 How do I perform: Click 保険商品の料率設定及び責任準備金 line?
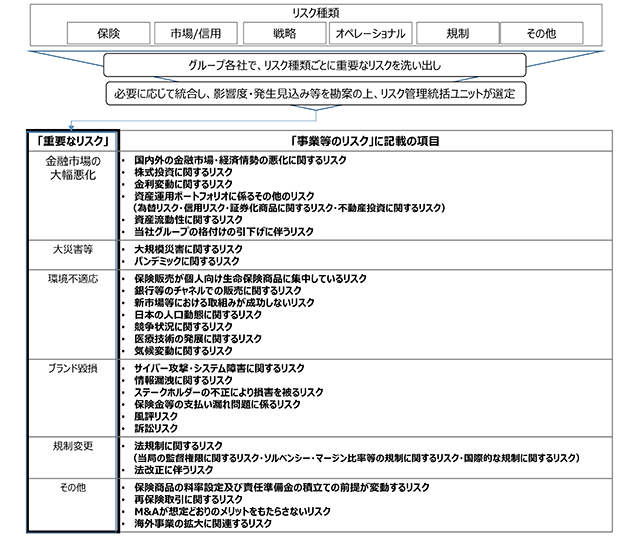(x=282, y=487)
